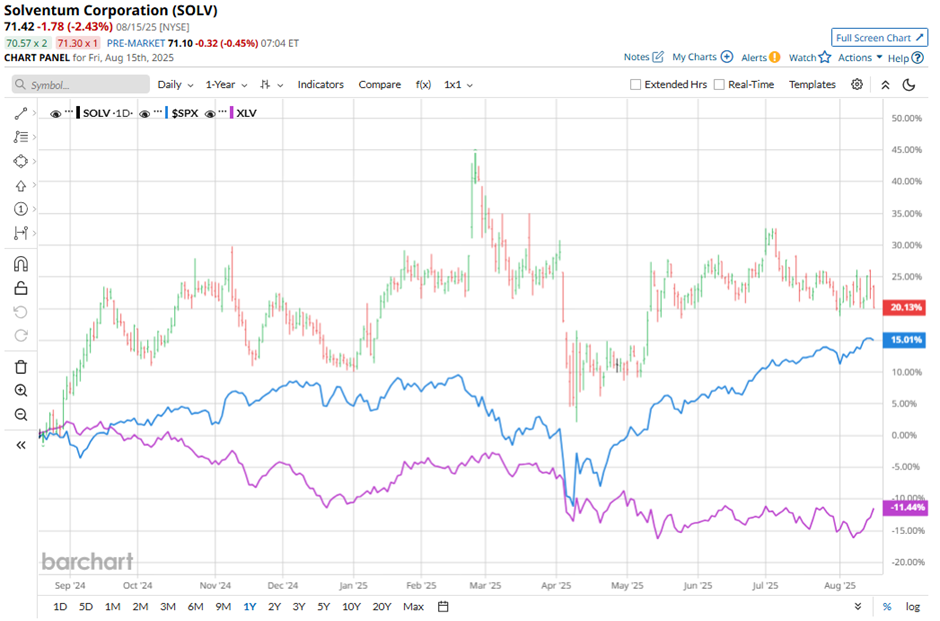The width and height of the screenshot is (940, 621).
Task: Toggle percent scale mode
Action: [x=887, y=607]
